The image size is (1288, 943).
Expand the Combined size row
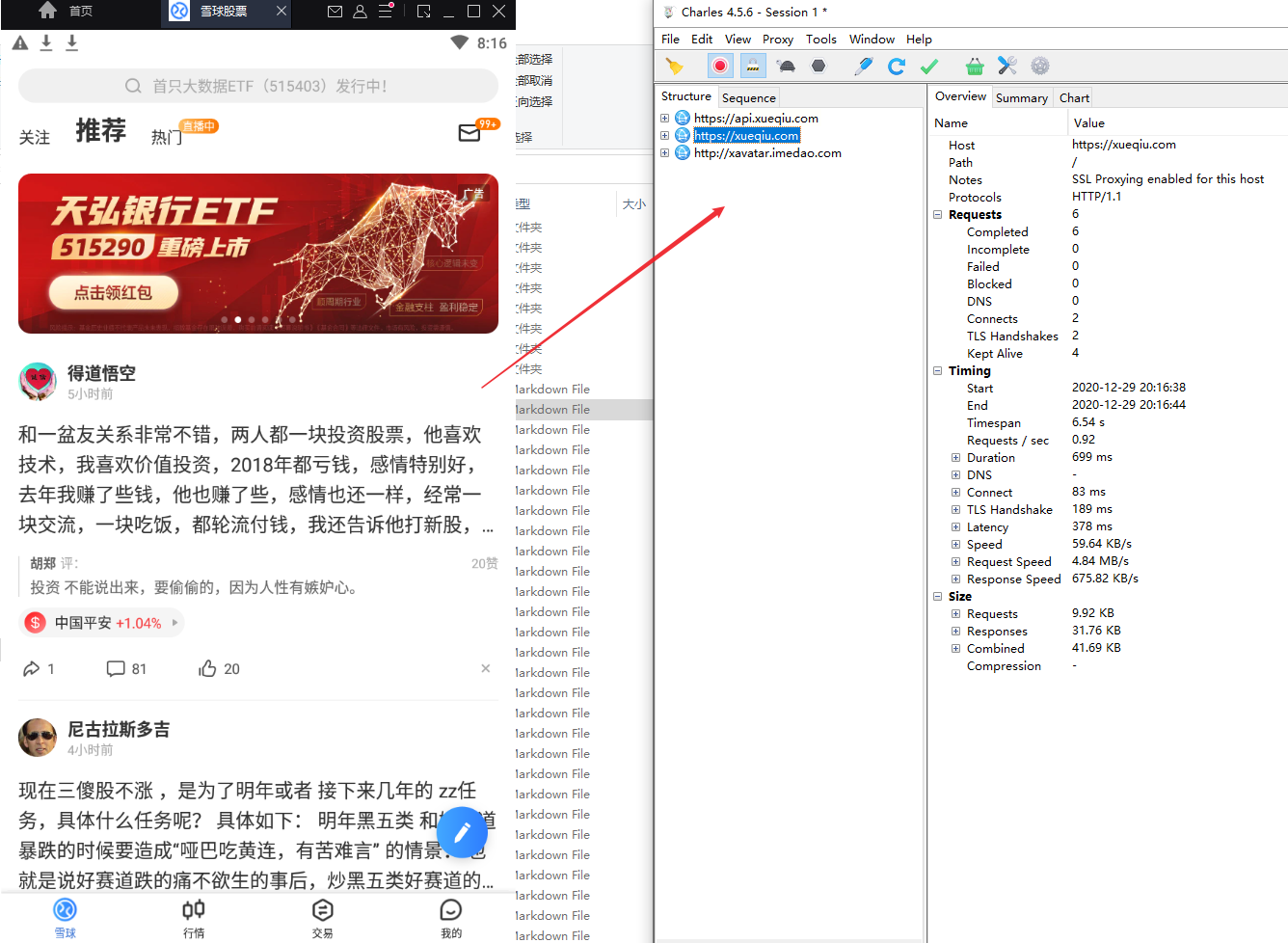click(955, 648)
